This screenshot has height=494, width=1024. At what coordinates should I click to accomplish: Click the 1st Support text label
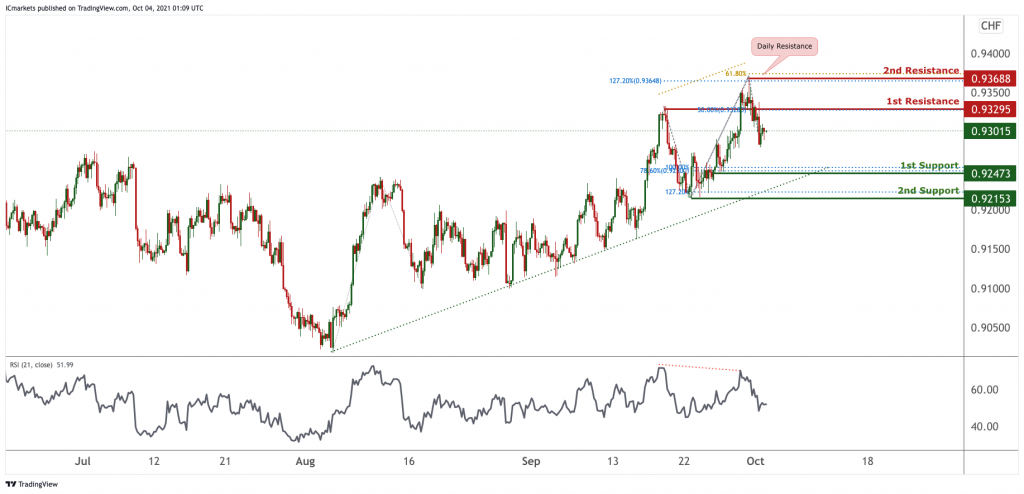coord(928,165)
